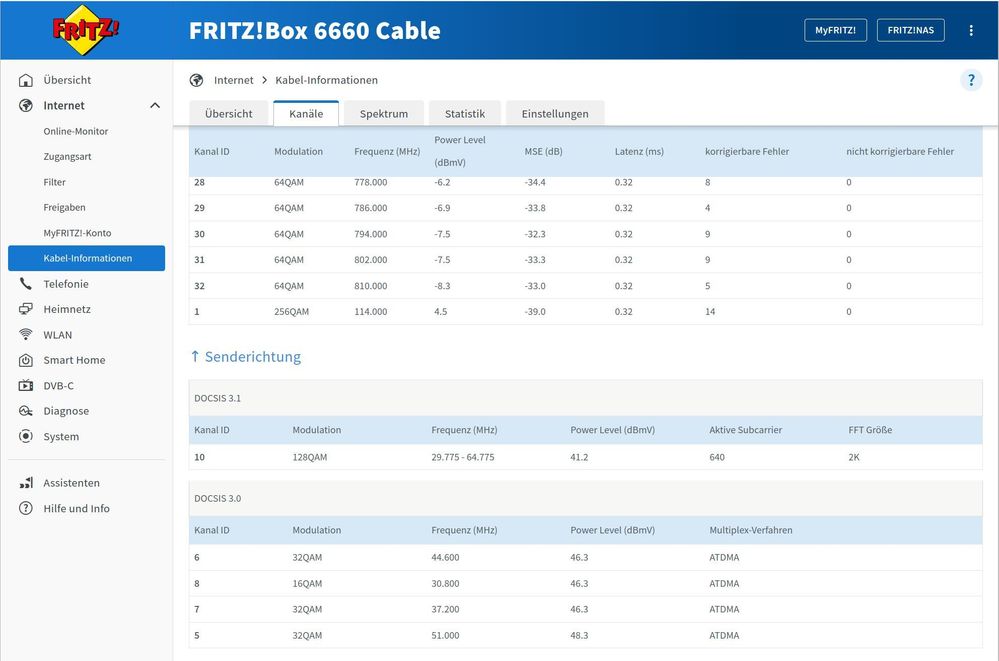
Task: Click the Internet breadcrumb link
Action: pyautogui.click(x=233, y=80)
